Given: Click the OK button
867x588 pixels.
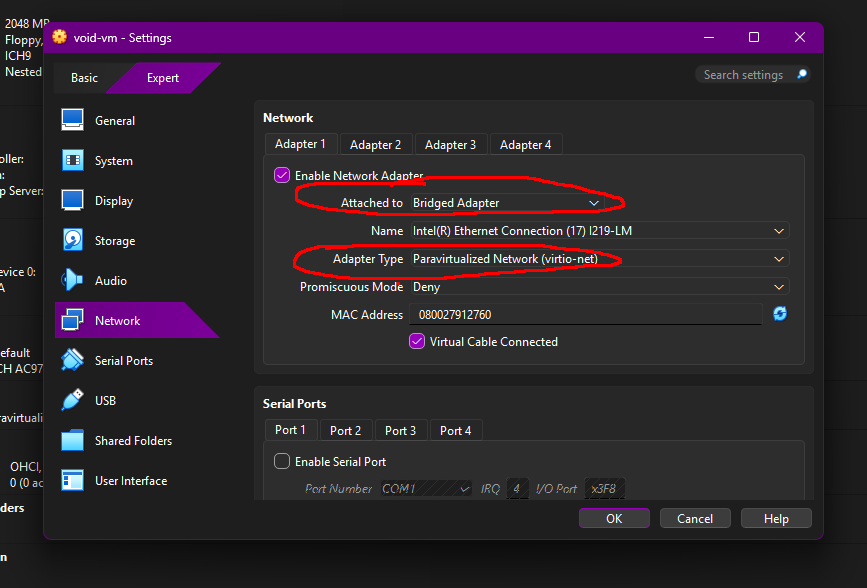Looking at the screenshot, I should tap(614, 518).
